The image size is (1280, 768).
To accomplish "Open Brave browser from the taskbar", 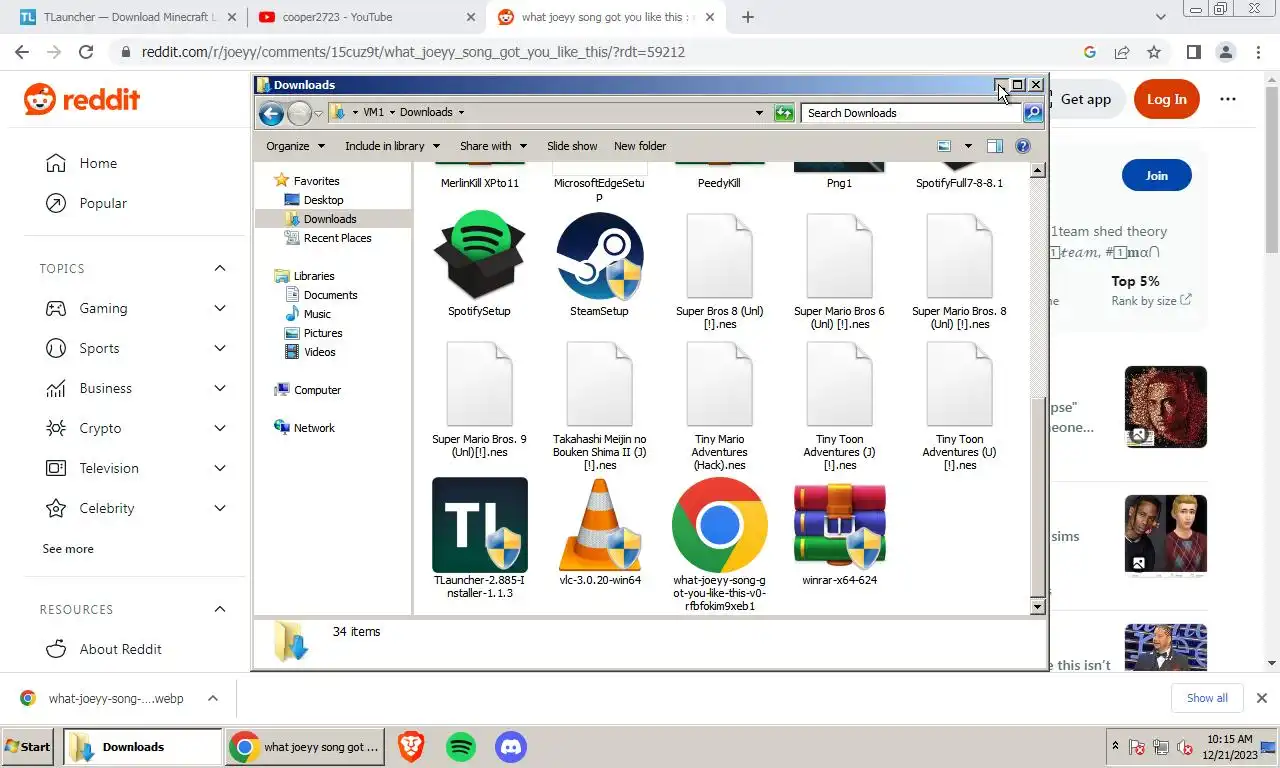I will 410,747.
